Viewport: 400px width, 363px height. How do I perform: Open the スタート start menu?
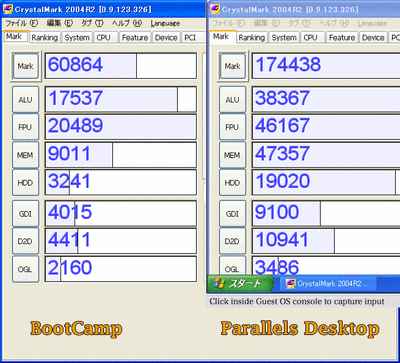(240, 284)
